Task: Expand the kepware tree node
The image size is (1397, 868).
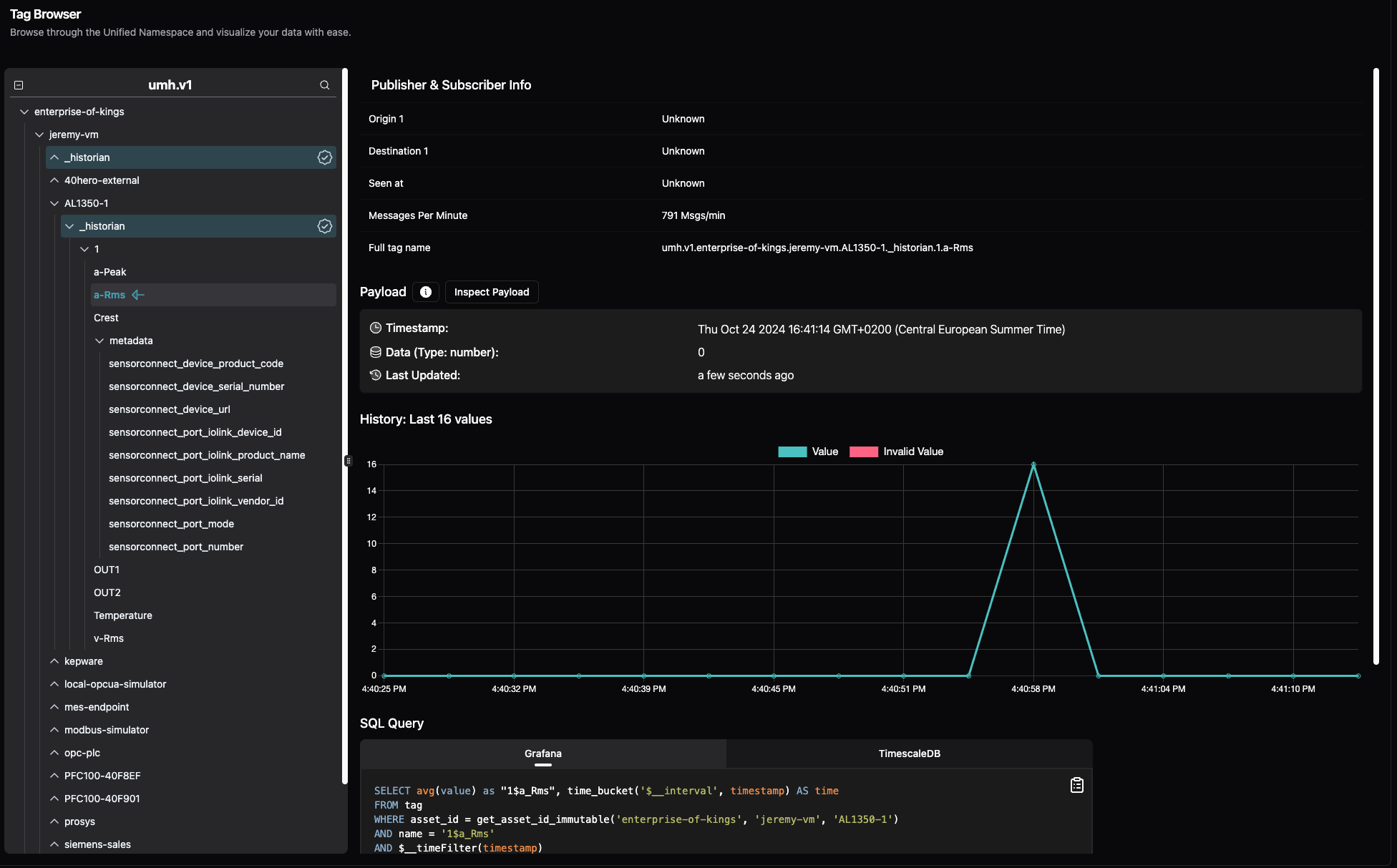Action: 54,661
